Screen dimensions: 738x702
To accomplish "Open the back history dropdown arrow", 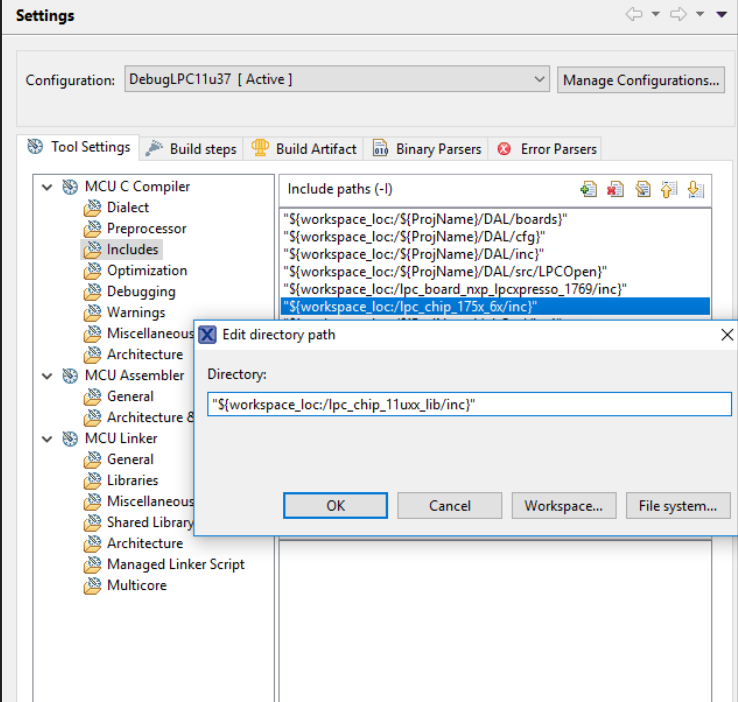I will (656, 14).
